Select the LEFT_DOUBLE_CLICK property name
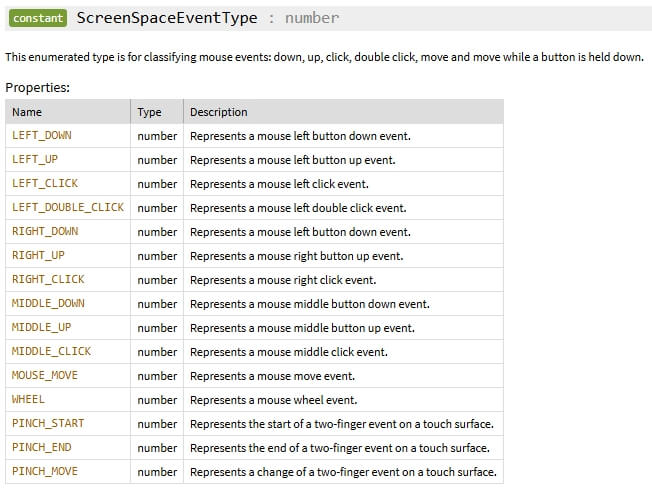Viewport: 652px width, 492px height. (68, 208)
